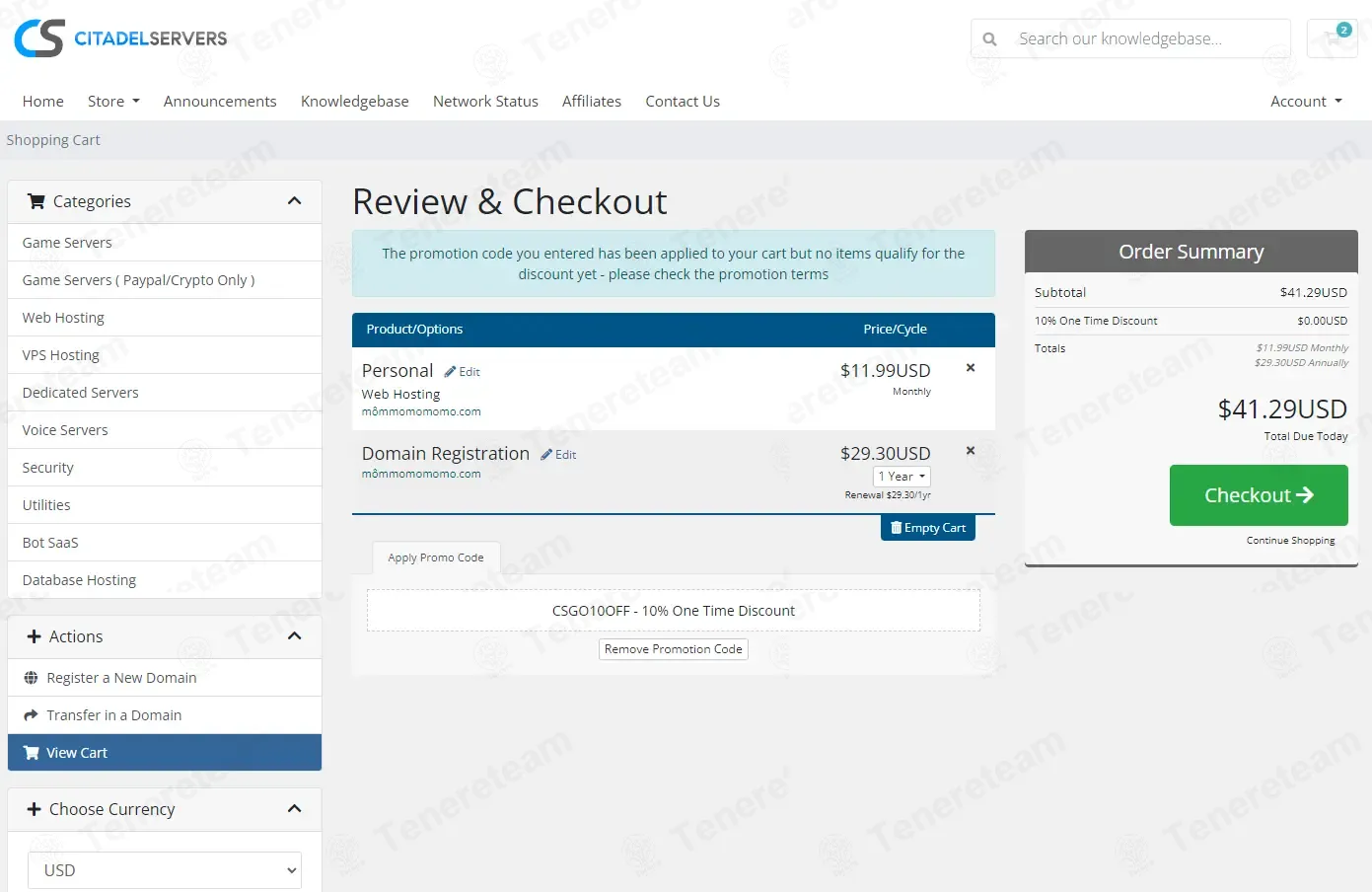Collapse the Actions panel chevron
Screen dimensions: 1372x892
click(x=294, y=636)
